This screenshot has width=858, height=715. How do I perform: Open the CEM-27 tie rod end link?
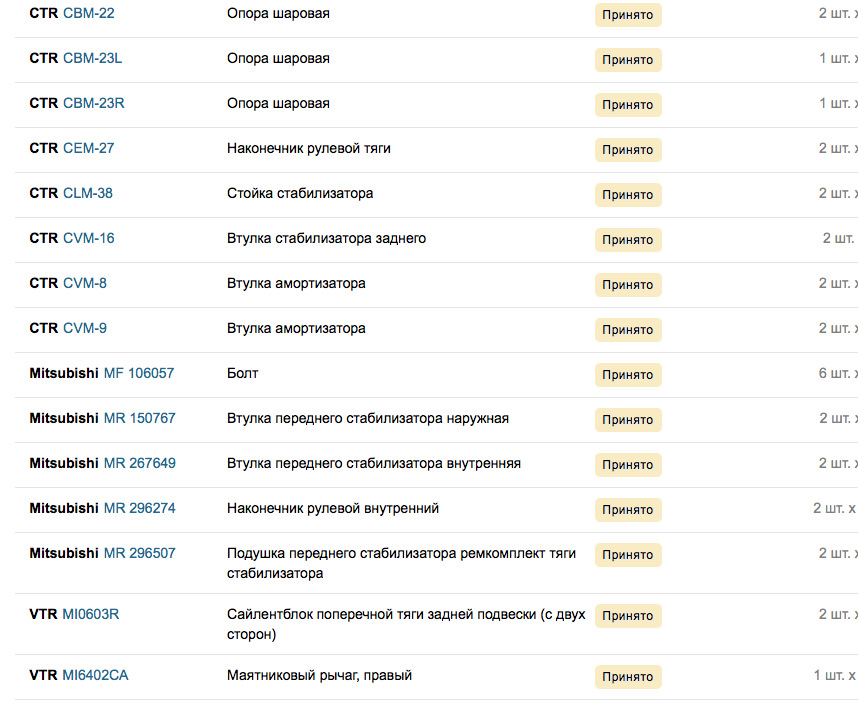(x=88, y=149)
